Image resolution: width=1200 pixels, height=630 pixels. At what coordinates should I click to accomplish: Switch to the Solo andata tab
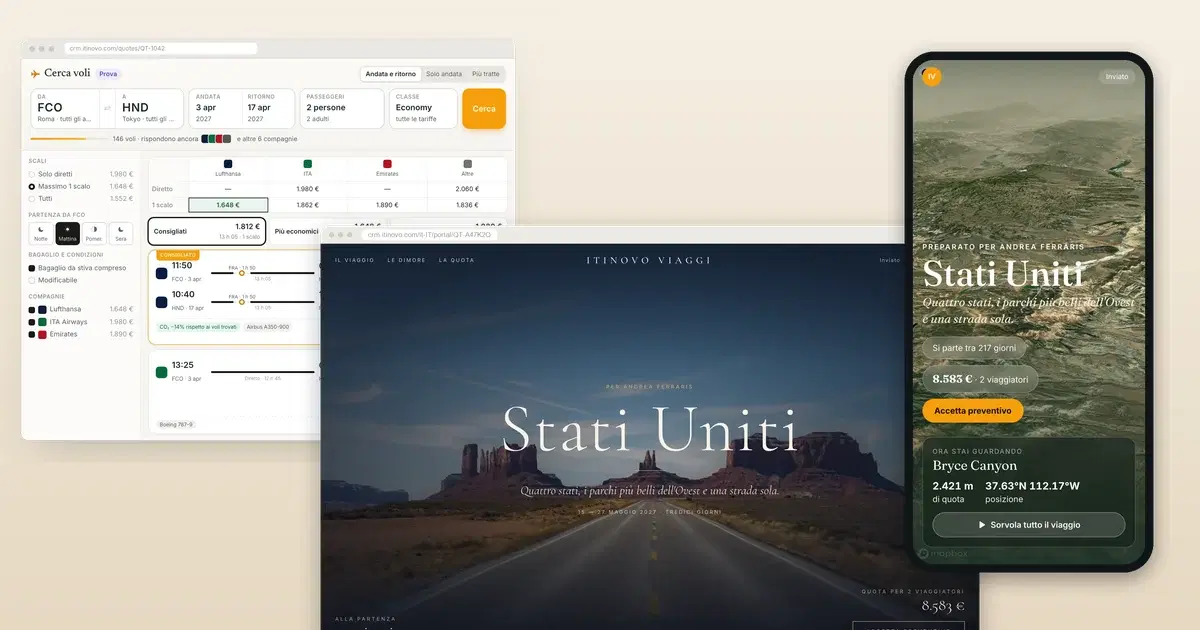tap(444, 74)
